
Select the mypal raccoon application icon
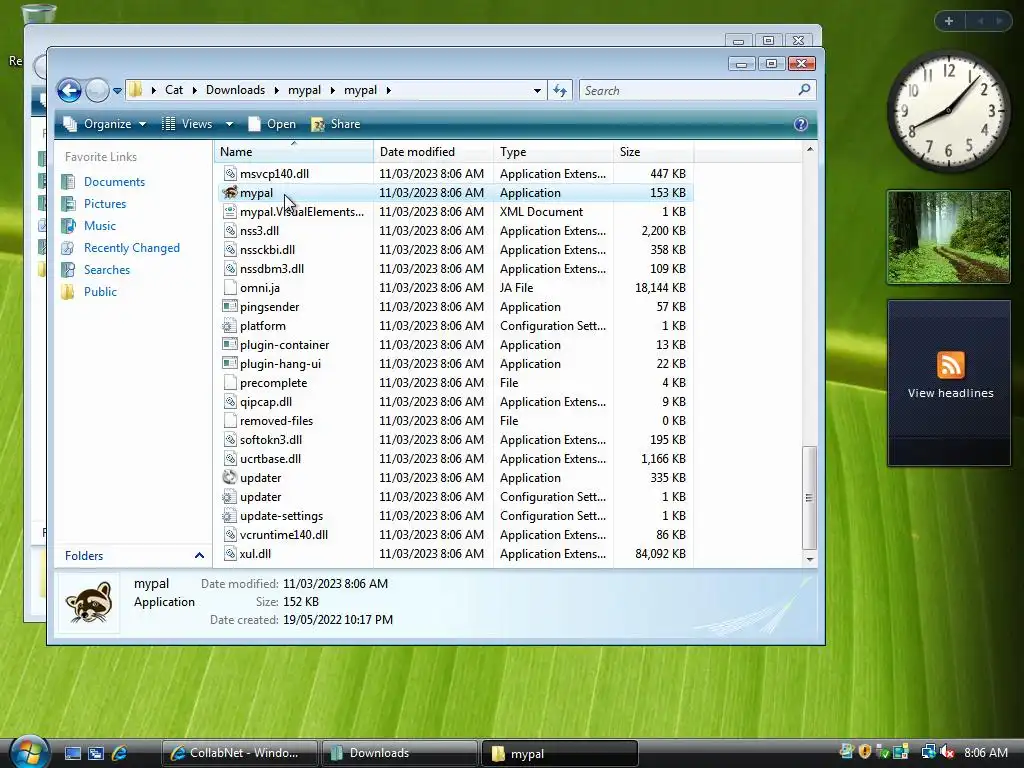(x=230, y=193)
